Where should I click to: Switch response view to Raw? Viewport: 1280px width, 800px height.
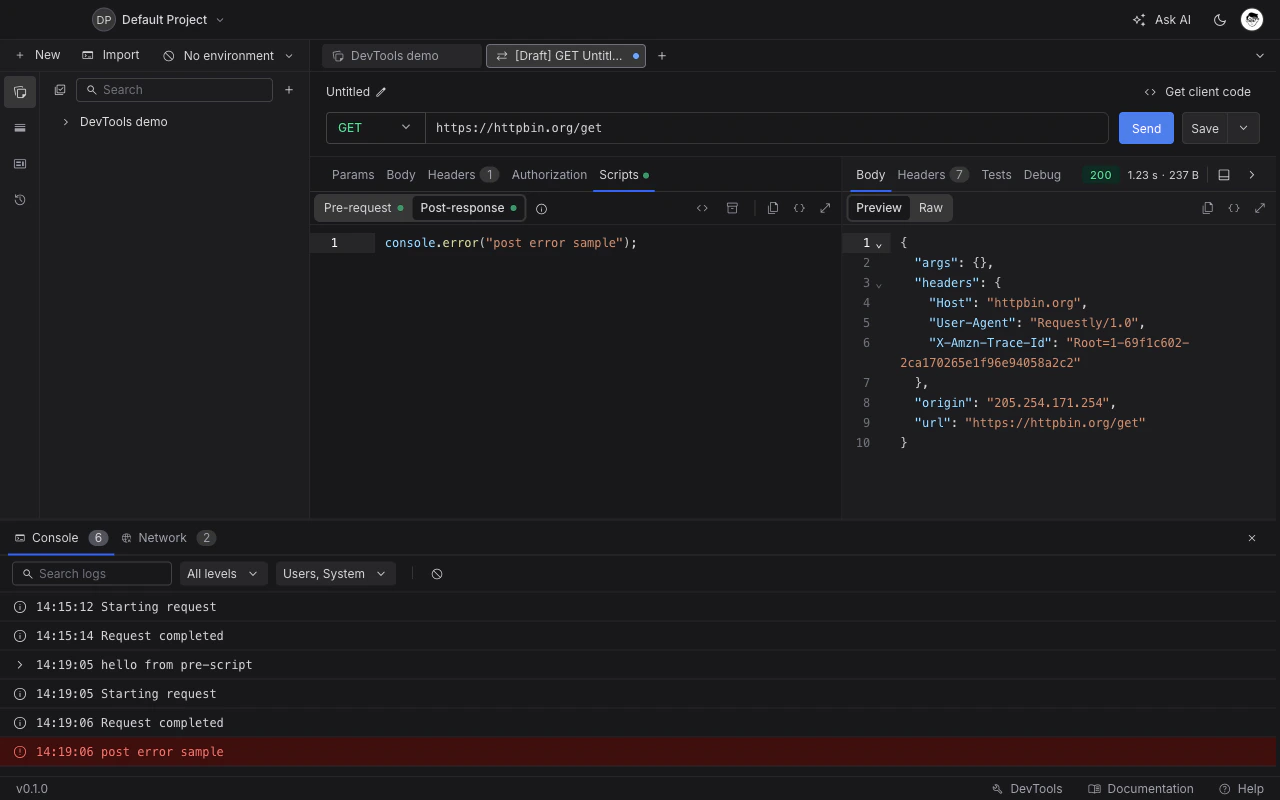pyautogui.click(x=931, y=208)
